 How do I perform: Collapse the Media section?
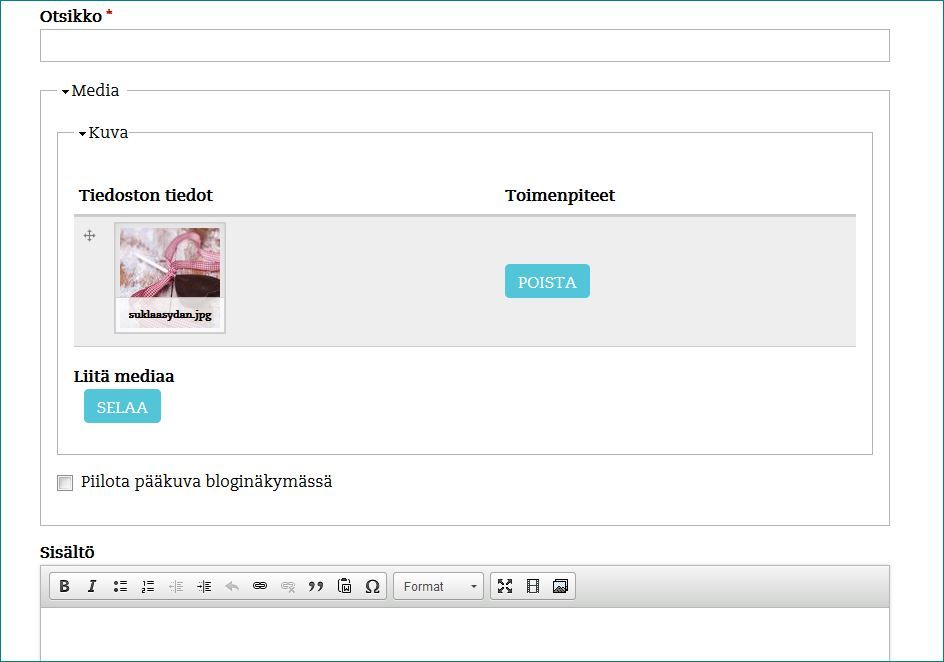click(x=94, y=91)
